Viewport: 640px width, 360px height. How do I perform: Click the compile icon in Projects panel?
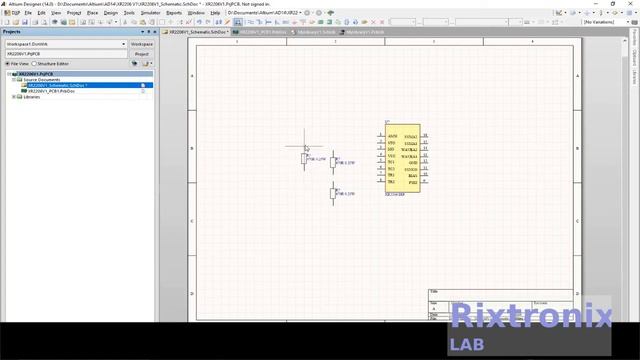(x=134, y=64)
